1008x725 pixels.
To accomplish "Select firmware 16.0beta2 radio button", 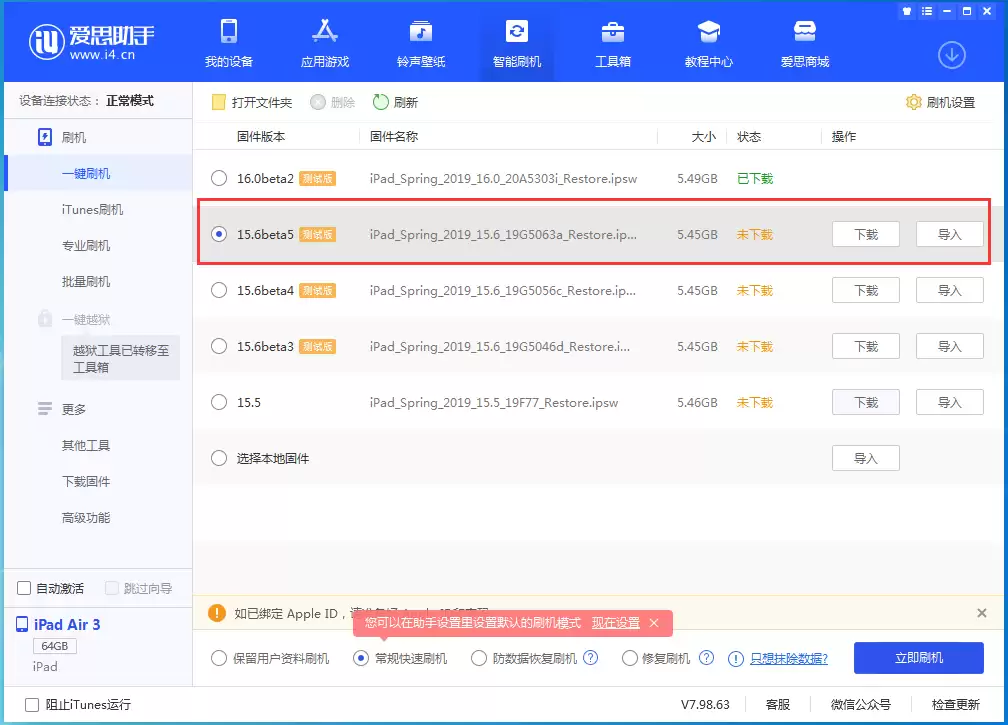I will 219,178.
